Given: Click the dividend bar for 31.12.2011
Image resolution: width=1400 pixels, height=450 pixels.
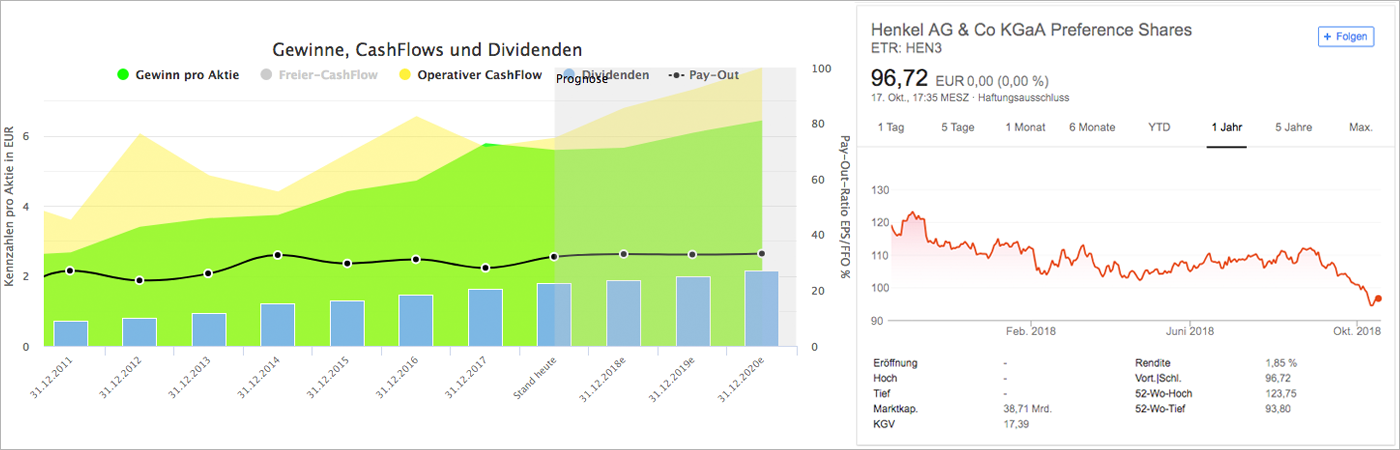Looking at the screenshot, I should (71, 334).
